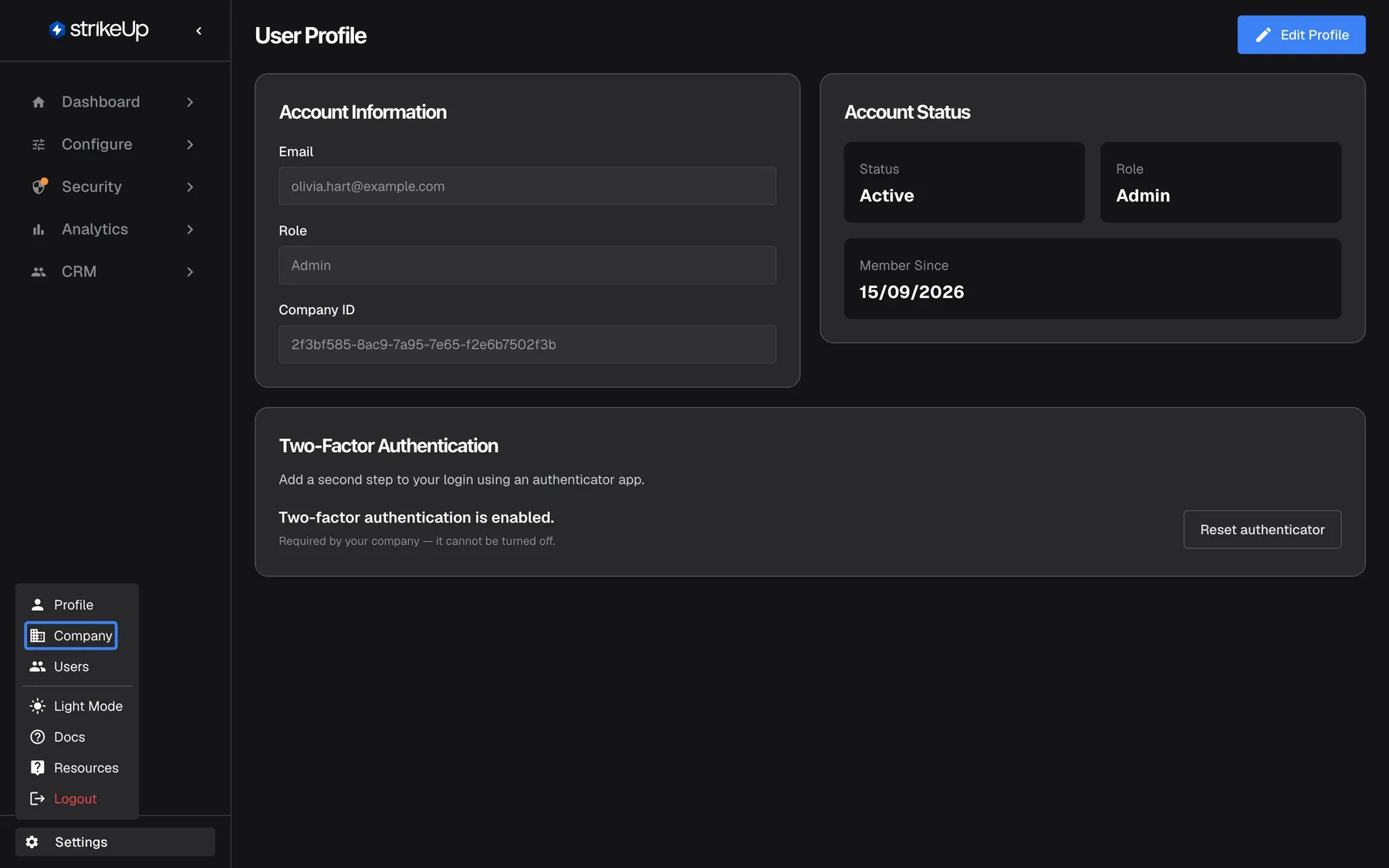Click 'Two-factor authentication is enabled.' text
The width and height of the screenshot is (1389, 868).
(x=417, y=517)
